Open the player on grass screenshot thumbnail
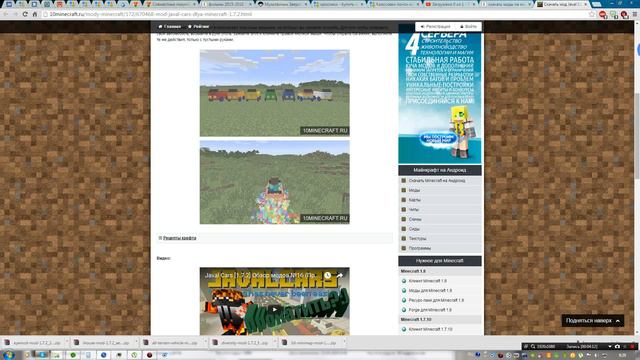The height and width of the screenshot is (360, 640). (x=274, y=182)
